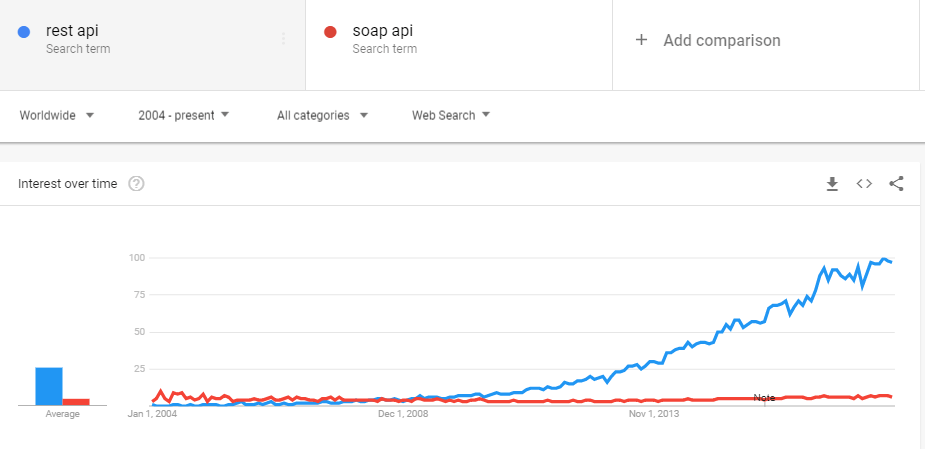Viewport: 925px width, 449px height.
Task: Open help icon beside Interest over time
Action: [x=137, y=184]
